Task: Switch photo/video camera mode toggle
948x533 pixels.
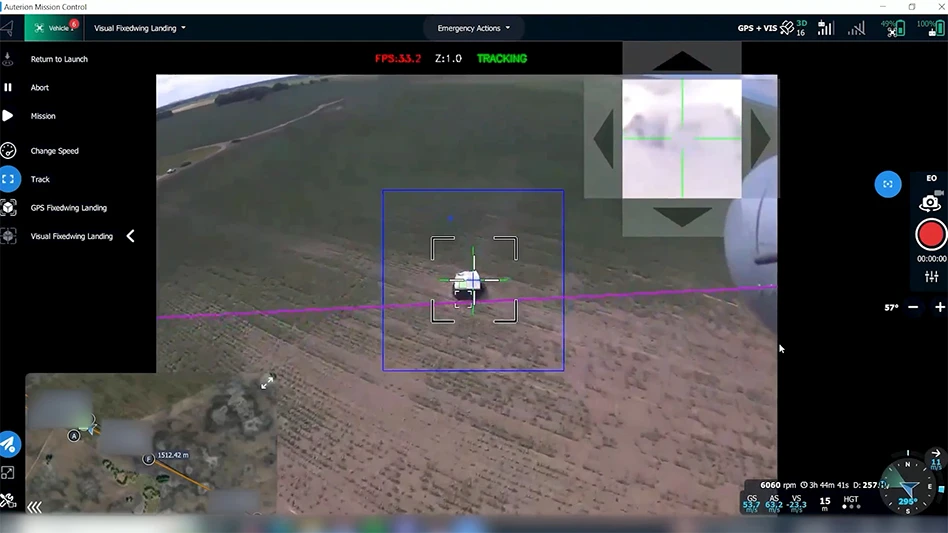Action: [x=930, y=203]
